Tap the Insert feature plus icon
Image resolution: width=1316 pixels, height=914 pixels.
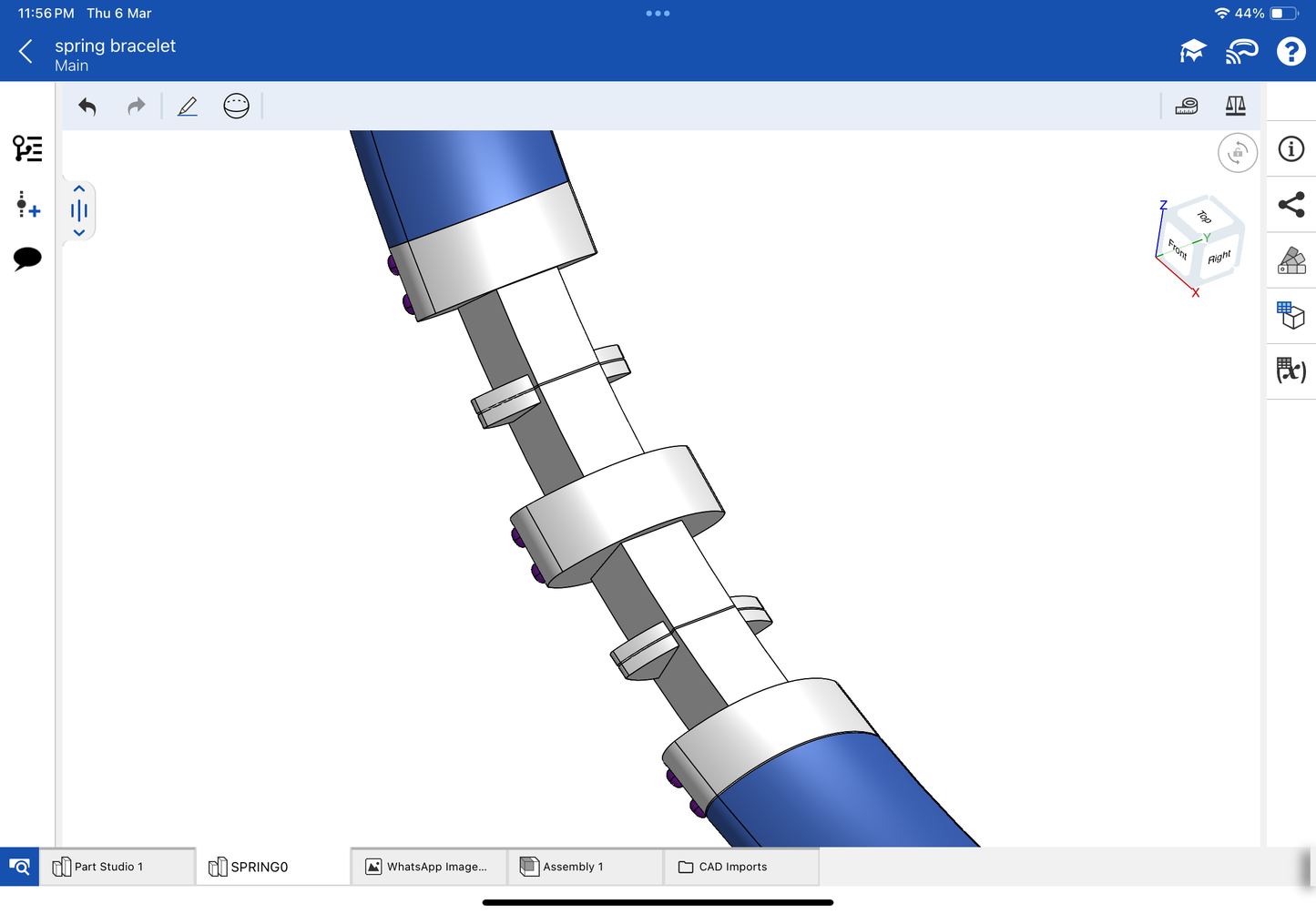click(27, 205)
